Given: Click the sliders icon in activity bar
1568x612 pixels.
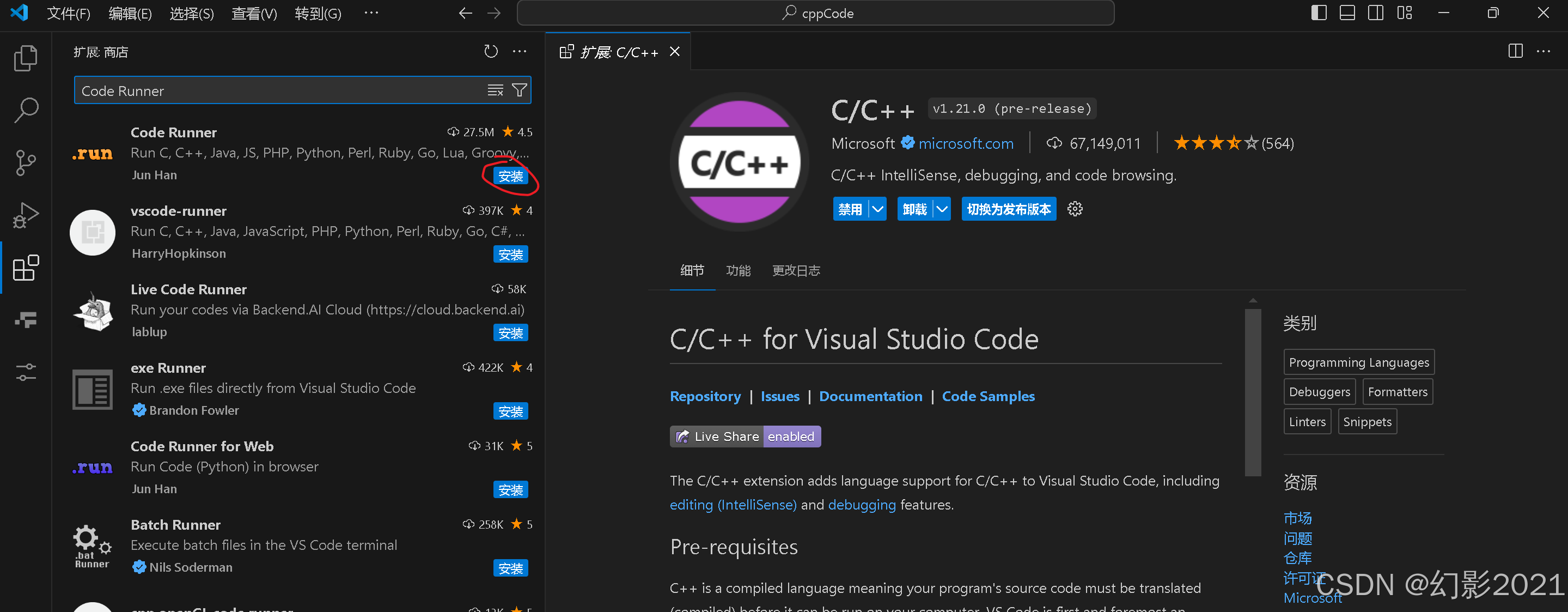Looking at the screenshot, I should [x=26, y=372].
